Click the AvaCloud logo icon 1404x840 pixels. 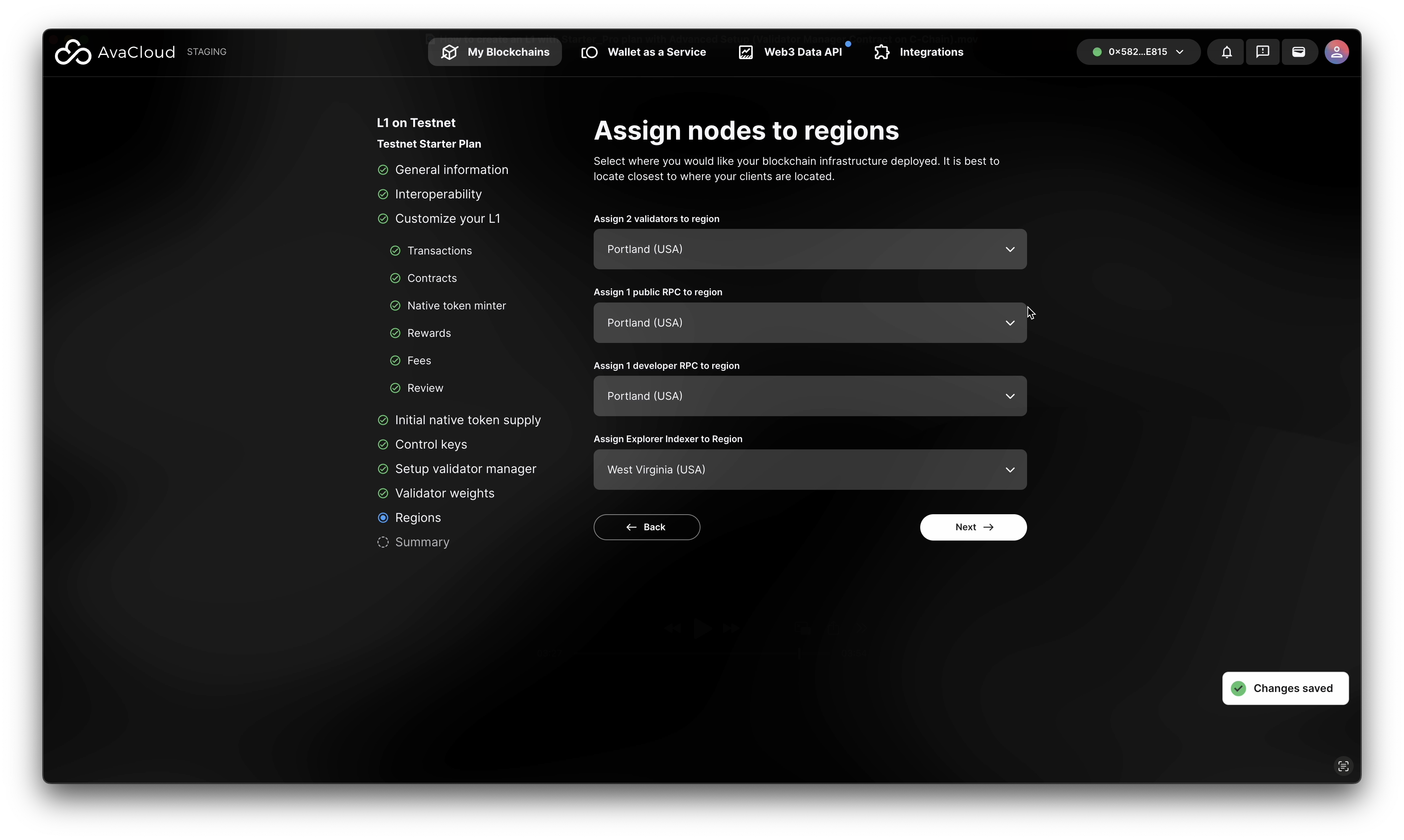pyautogui.click(x=72, y=52)
